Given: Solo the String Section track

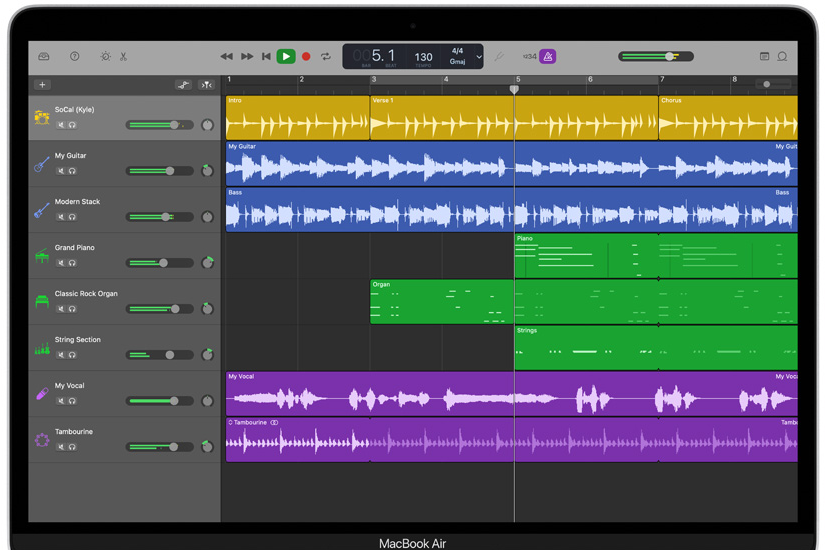Looking at the screenshot, I should coord(72,355).
